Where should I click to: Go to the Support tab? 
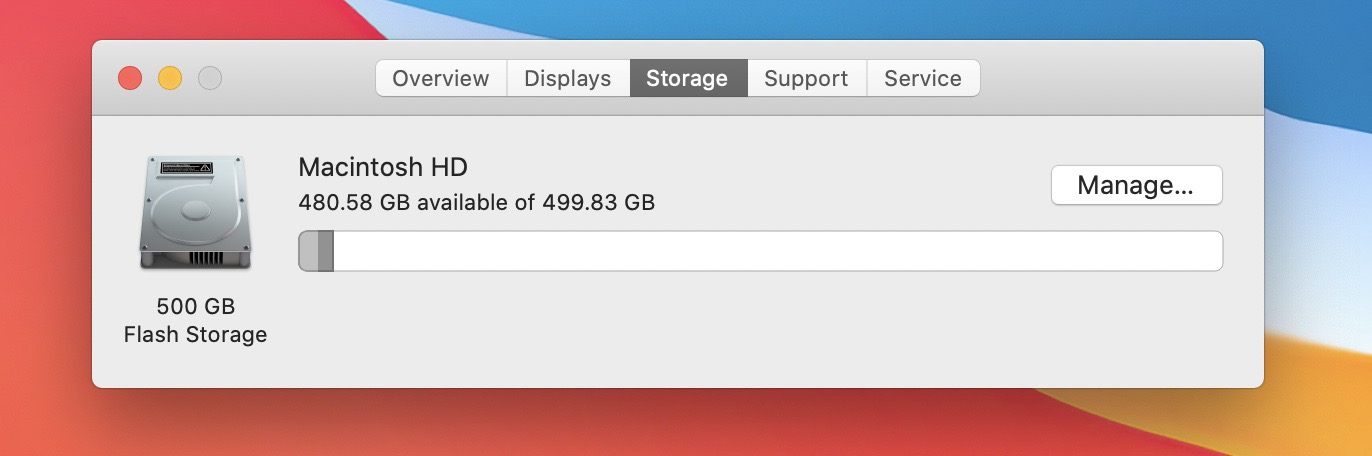pyautogui.click(x=807, y=78)
